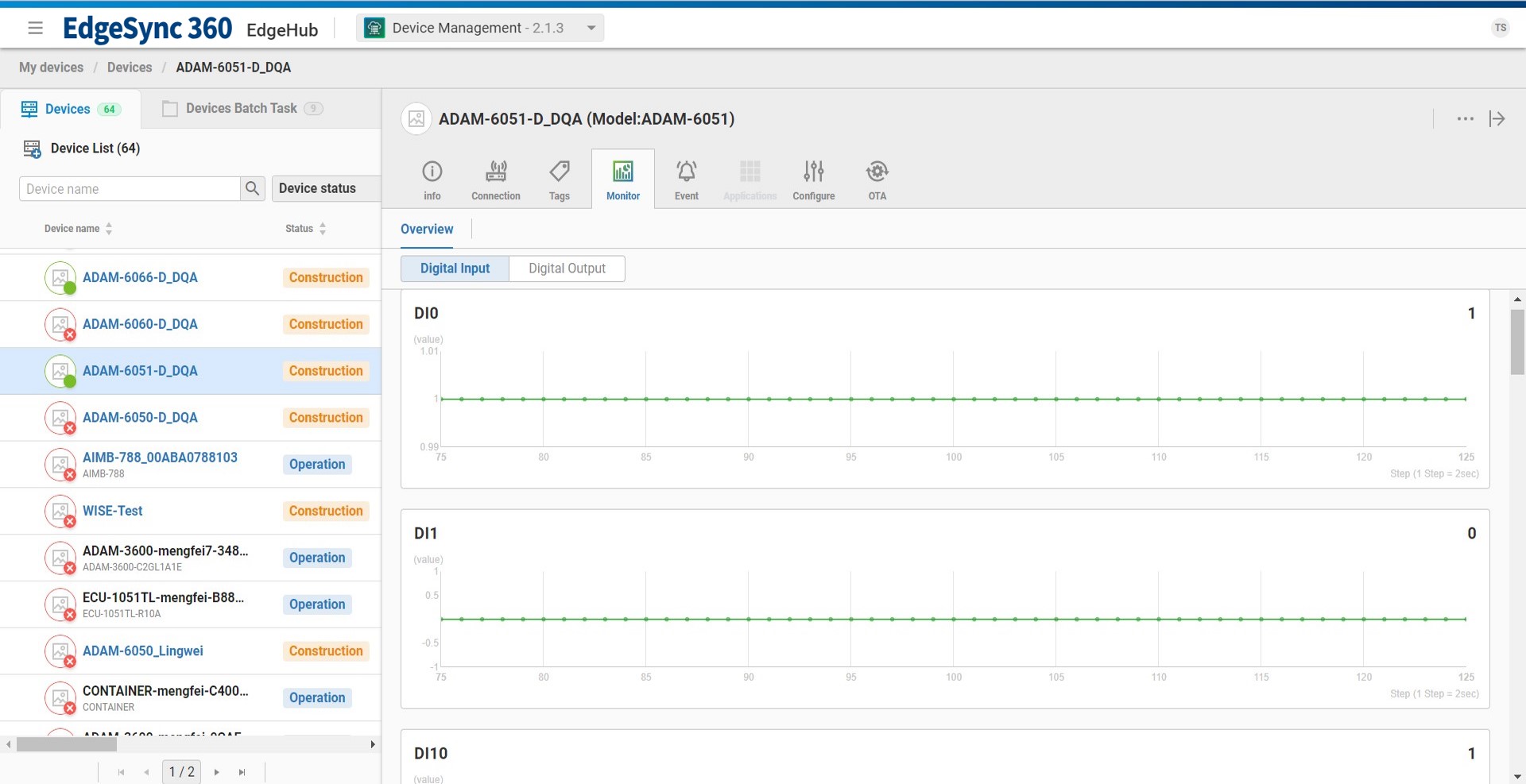Click the search magnifier button
The height and width of the screenshot is (784, 1526).
tap(252, 189)
